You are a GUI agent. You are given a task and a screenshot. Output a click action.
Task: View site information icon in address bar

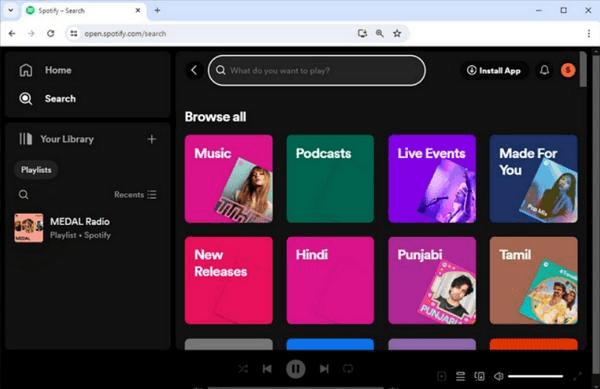(73, 34)
